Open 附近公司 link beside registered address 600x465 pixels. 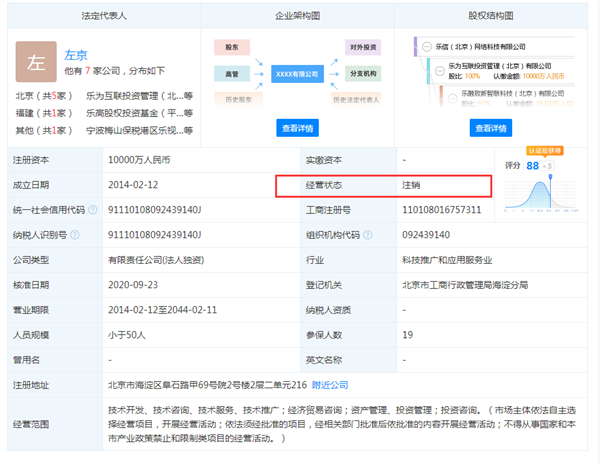click(x=330, y=385)
